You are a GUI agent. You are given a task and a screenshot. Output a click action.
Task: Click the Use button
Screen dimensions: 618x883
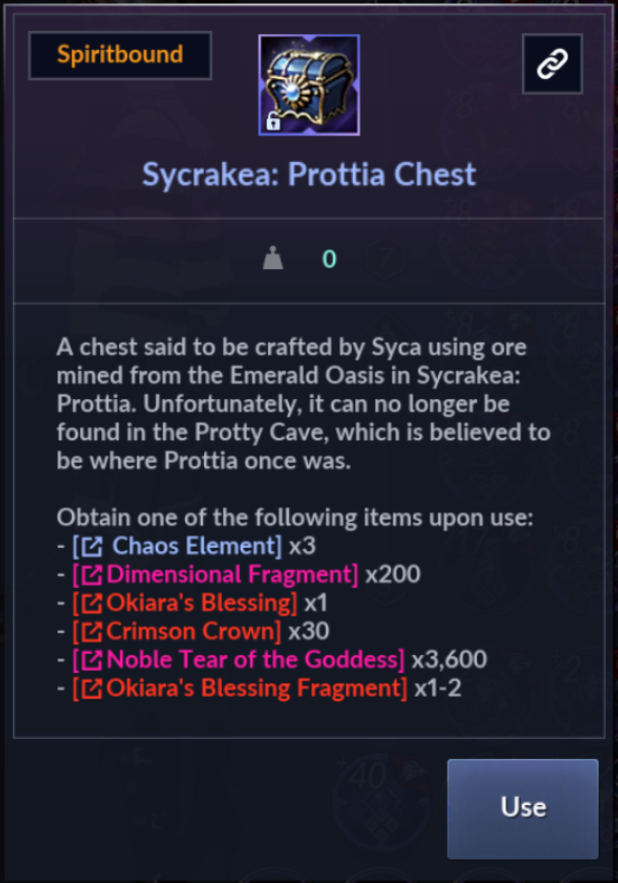coord(522,808)
